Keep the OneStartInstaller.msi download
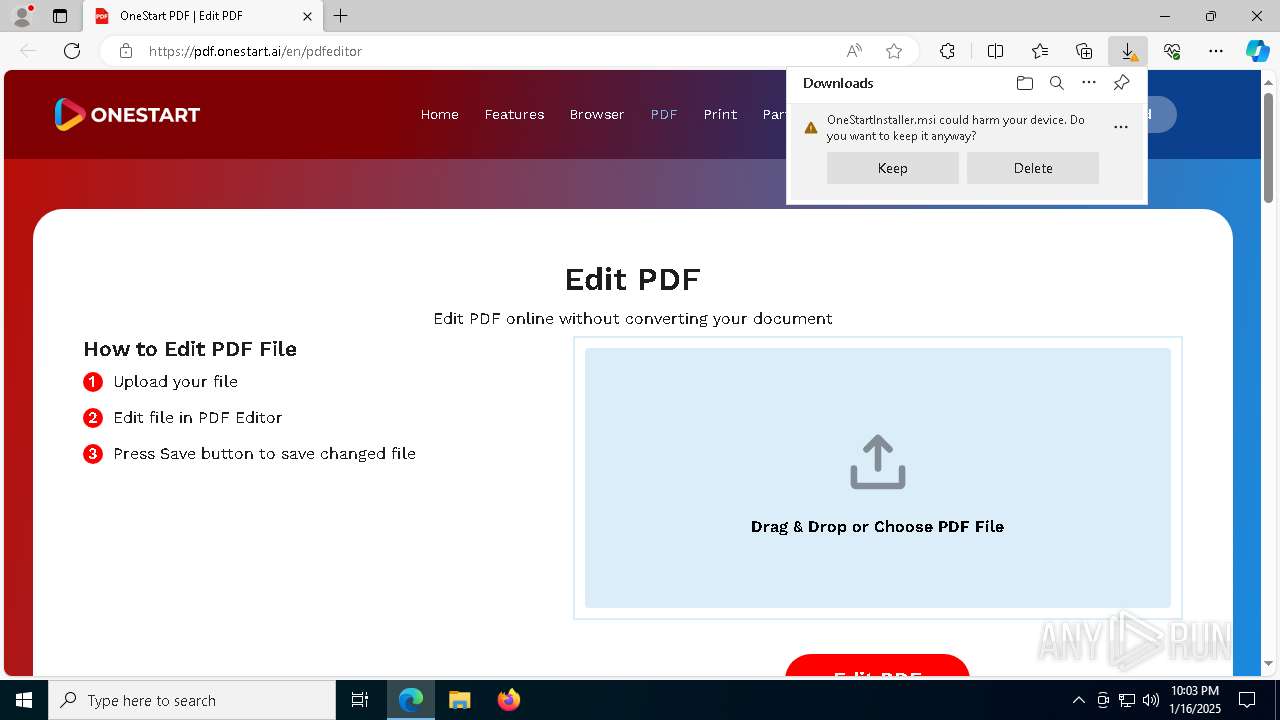 click(893, 168)
